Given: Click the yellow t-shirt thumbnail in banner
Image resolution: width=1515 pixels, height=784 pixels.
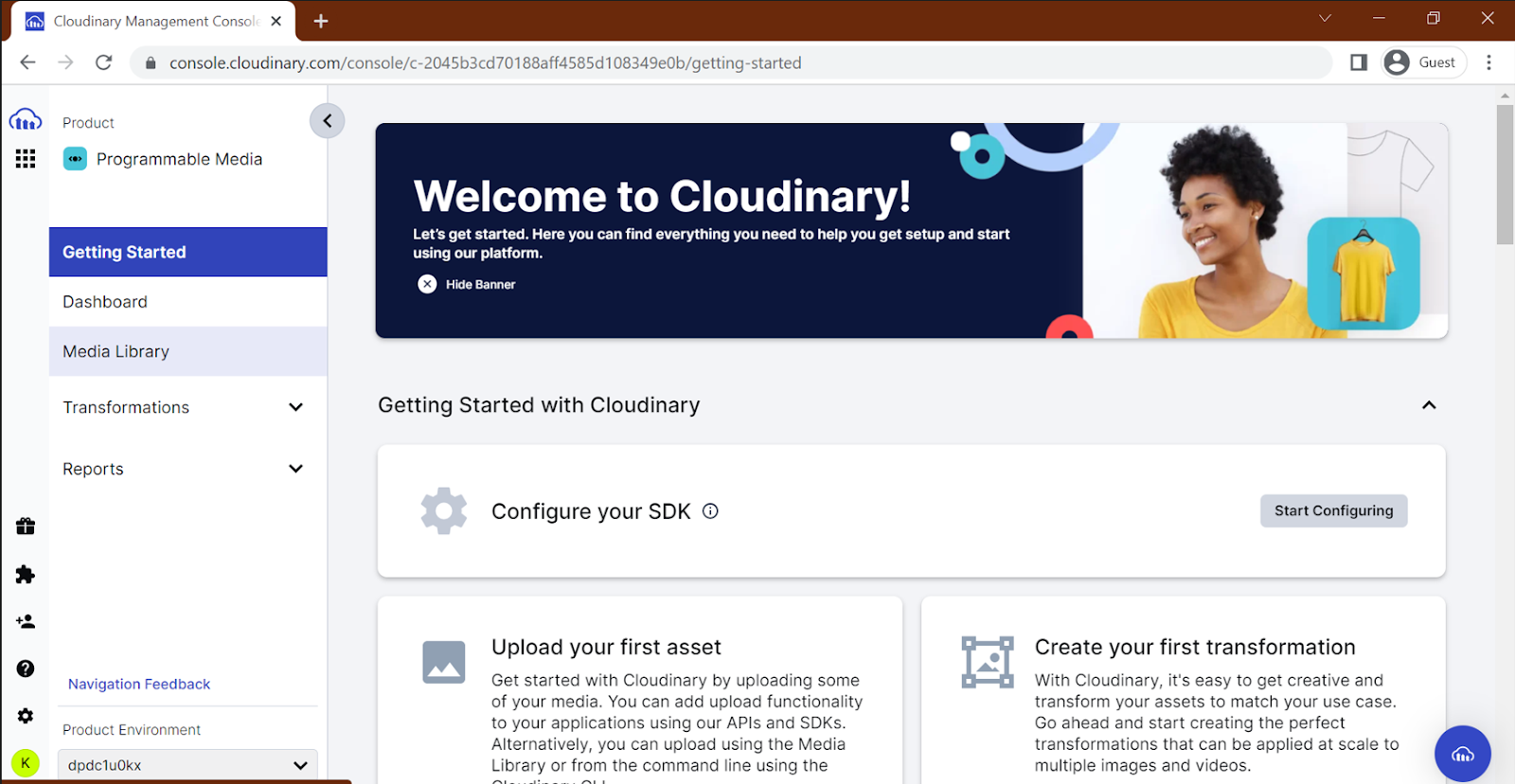Looking at the screenshot, I should coord(1363,274).
